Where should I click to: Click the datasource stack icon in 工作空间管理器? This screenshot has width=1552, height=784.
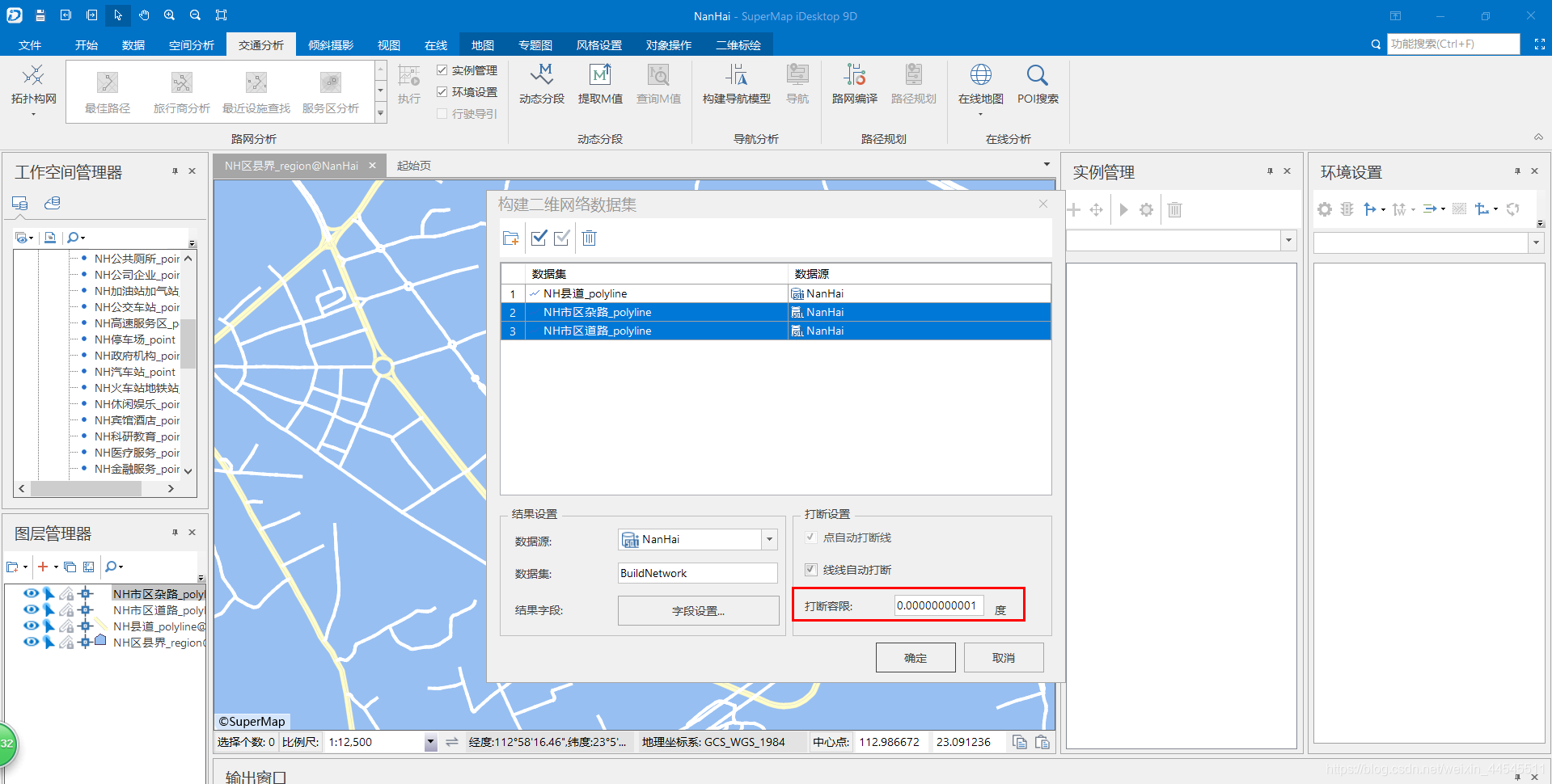pos(53,203)
